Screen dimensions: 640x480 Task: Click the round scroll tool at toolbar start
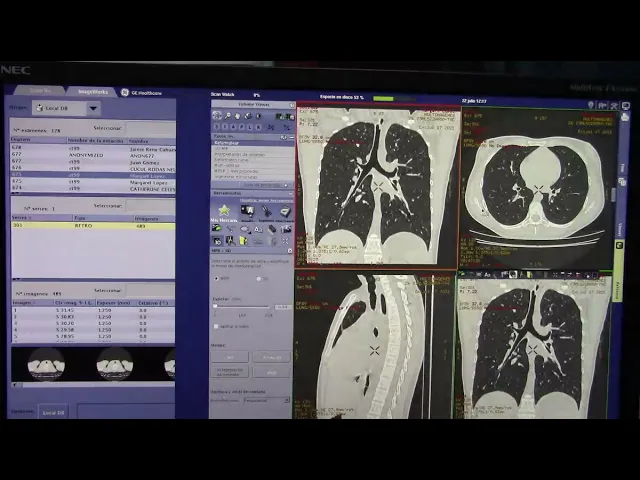point(217,116)
